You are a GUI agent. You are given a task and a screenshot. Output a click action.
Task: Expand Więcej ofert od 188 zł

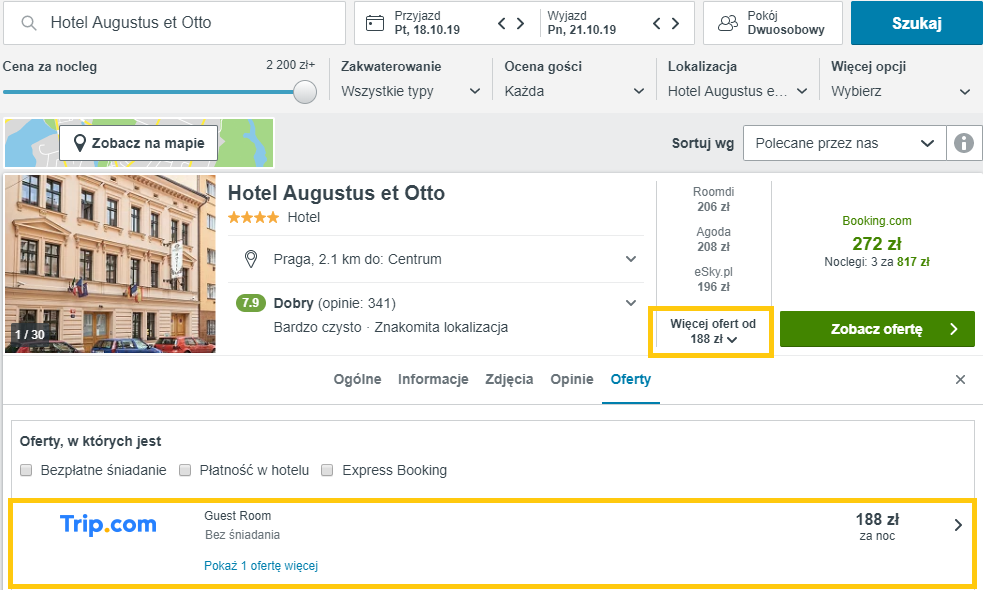tap(711, 330)
